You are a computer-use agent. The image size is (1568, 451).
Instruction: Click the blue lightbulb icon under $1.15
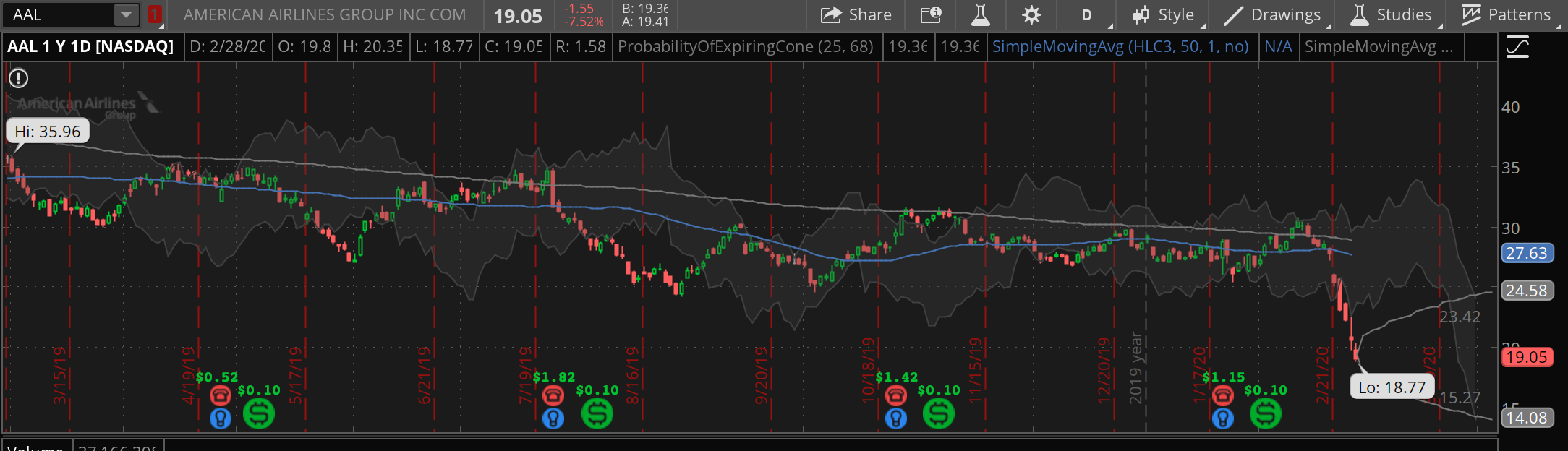point(1223,418)
